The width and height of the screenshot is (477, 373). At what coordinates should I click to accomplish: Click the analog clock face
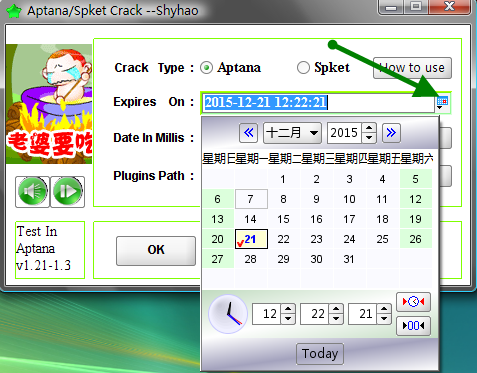[228, 314]
